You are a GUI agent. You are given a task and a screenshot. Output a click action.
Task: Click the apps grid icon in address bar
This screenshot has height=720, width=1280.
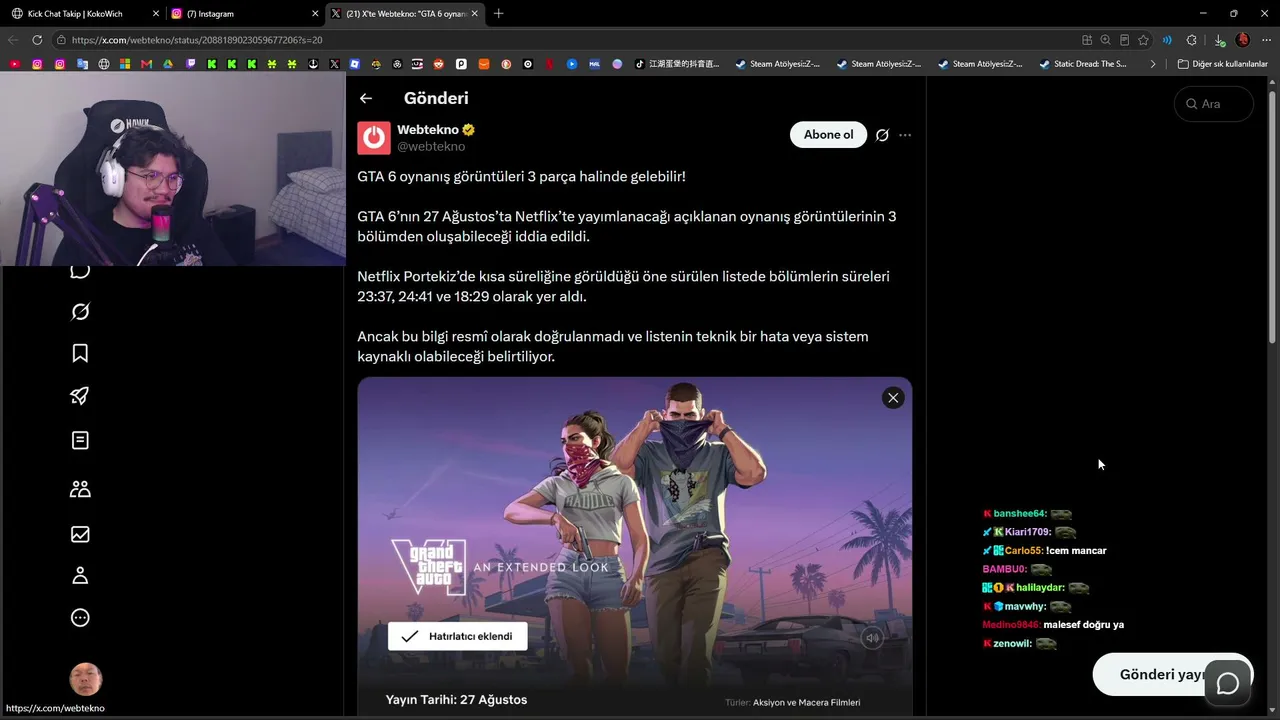point(1087,40)
